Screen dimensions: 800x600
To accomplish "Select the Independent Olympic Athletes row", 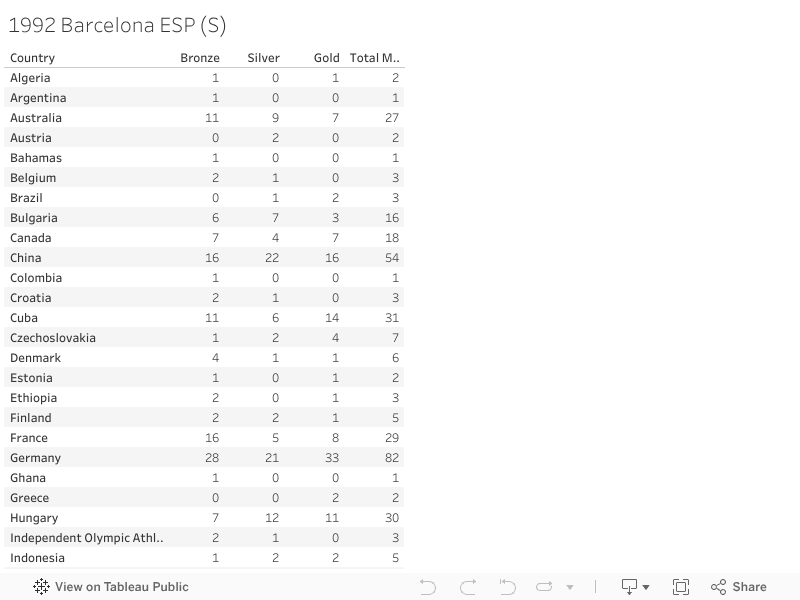I will click(86, 538).
